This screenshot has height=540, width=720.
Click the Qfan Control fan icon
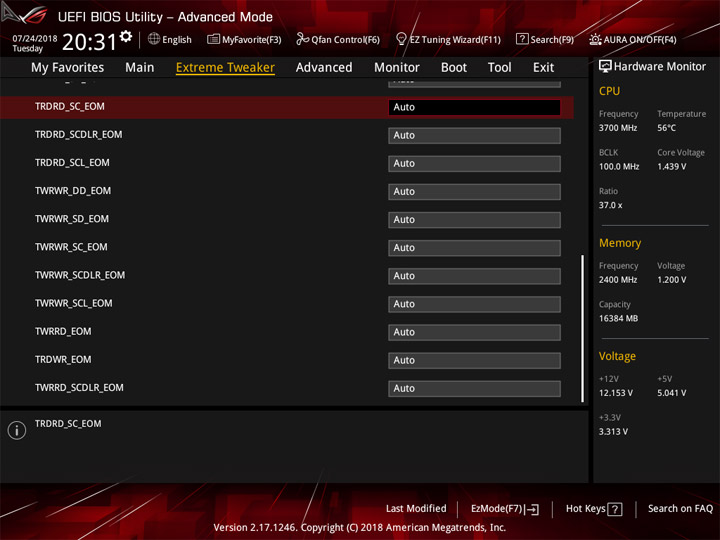point(302,39)
